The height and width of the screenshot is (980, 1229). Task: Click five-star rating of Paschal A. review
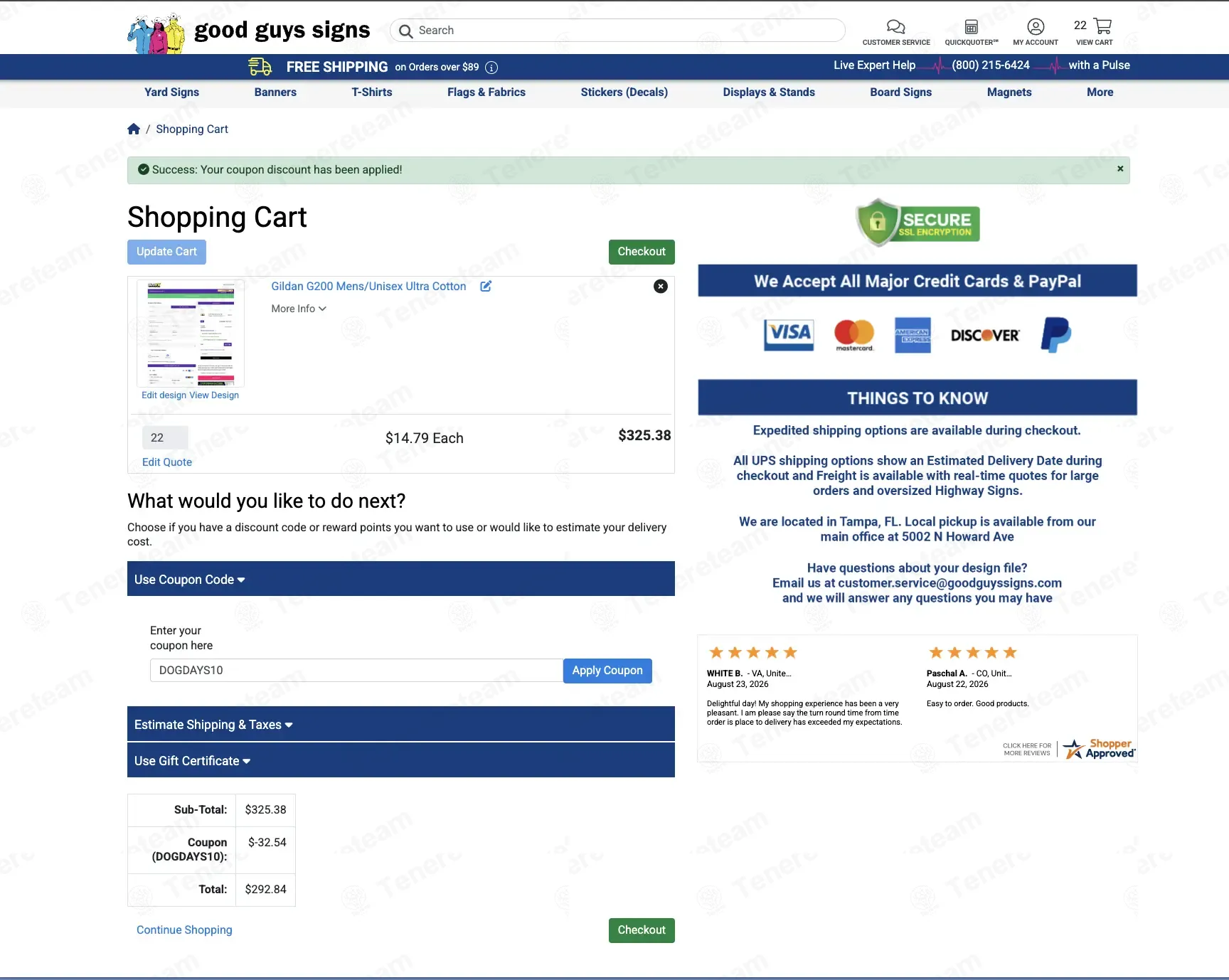point(973,653)
